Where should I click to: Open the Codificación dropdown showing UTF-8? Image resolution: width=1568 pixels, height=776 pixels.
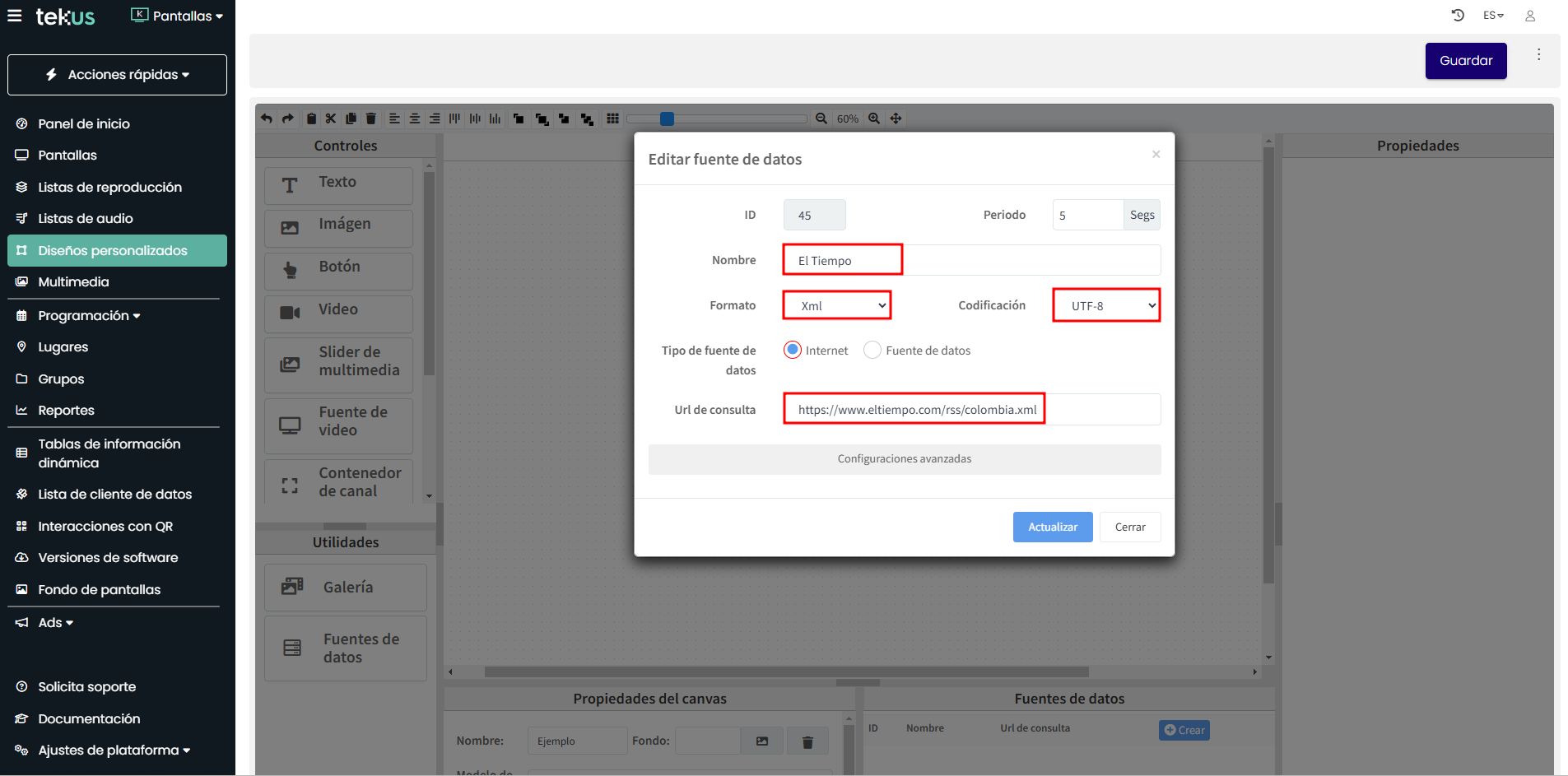click(1106, 305)
